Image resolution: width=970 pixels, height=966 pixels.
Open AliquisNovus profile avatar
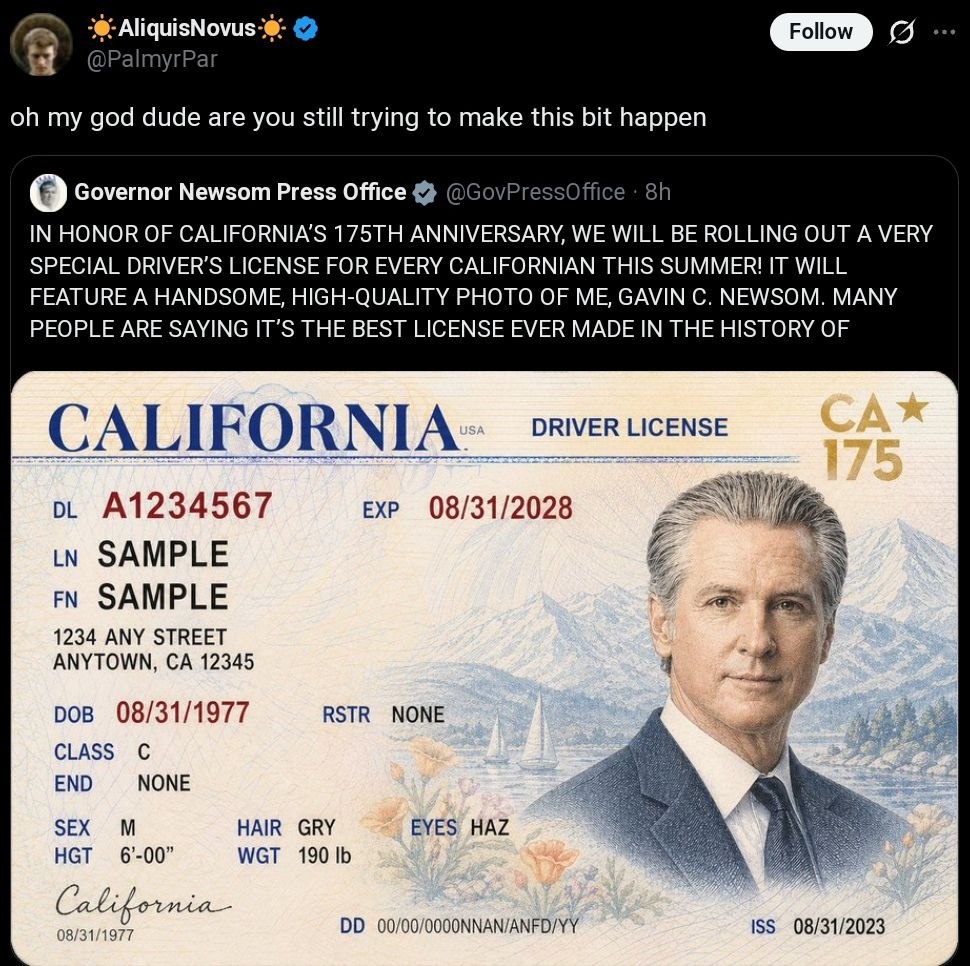[41, 45]
